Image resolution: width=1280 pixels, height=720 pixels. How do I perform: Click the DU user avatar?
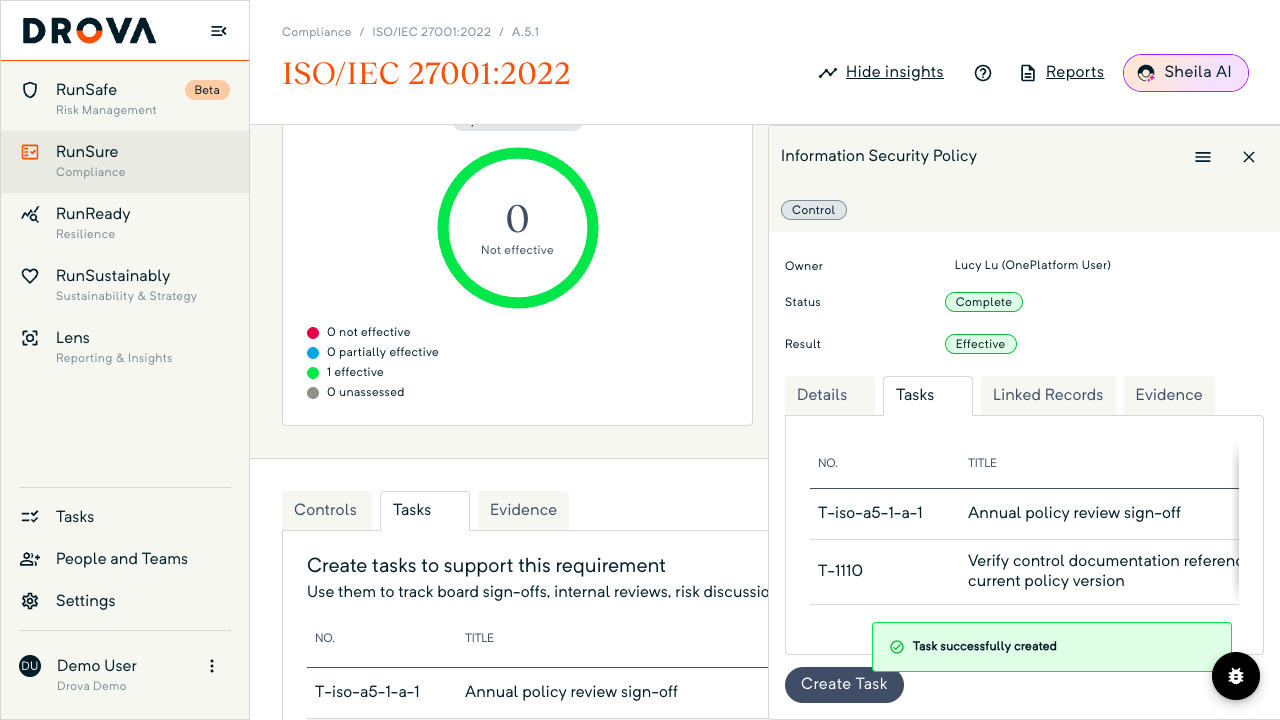coord(30,666)
